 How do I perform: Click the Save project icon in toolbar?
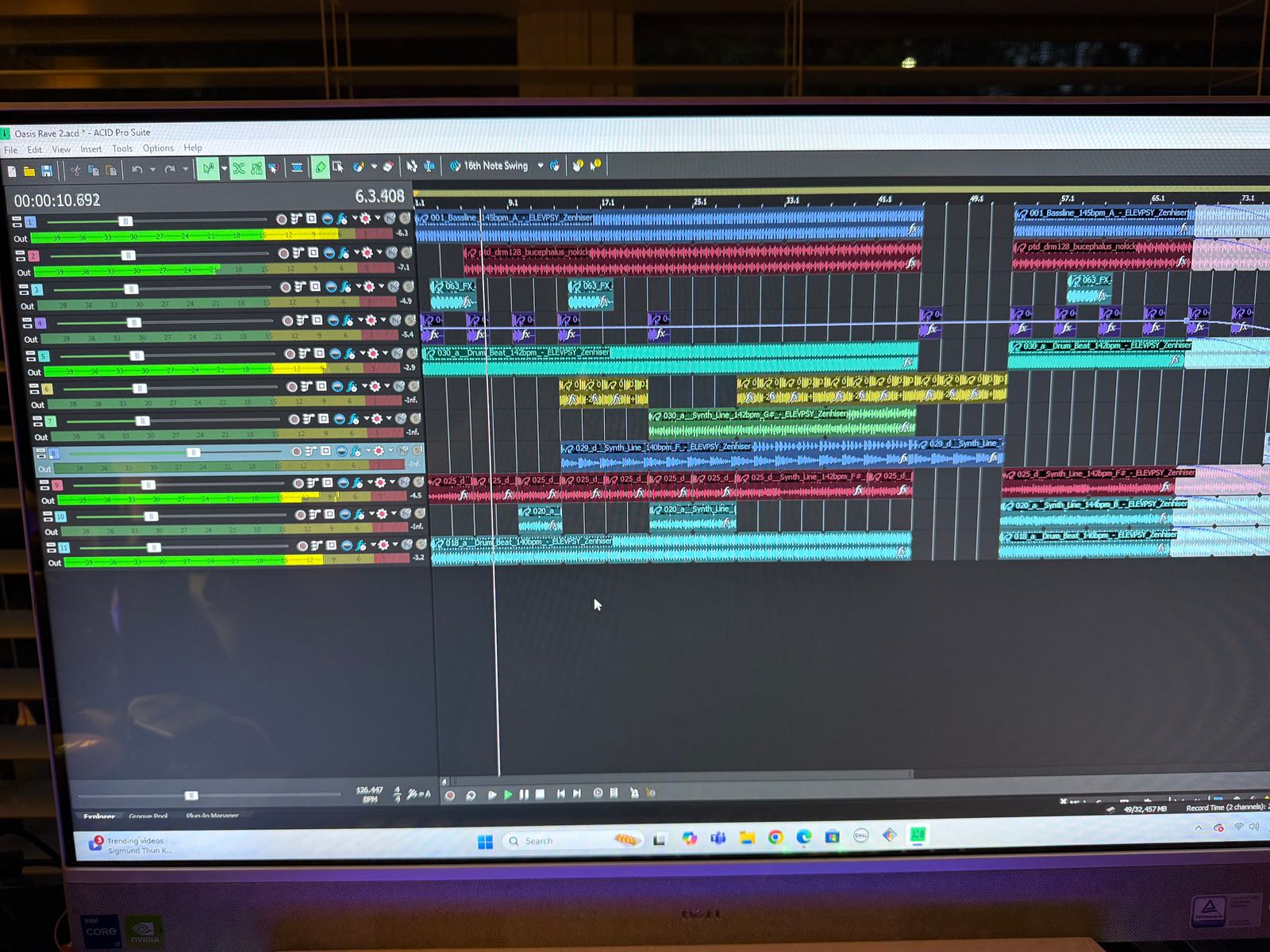(47, 171)
